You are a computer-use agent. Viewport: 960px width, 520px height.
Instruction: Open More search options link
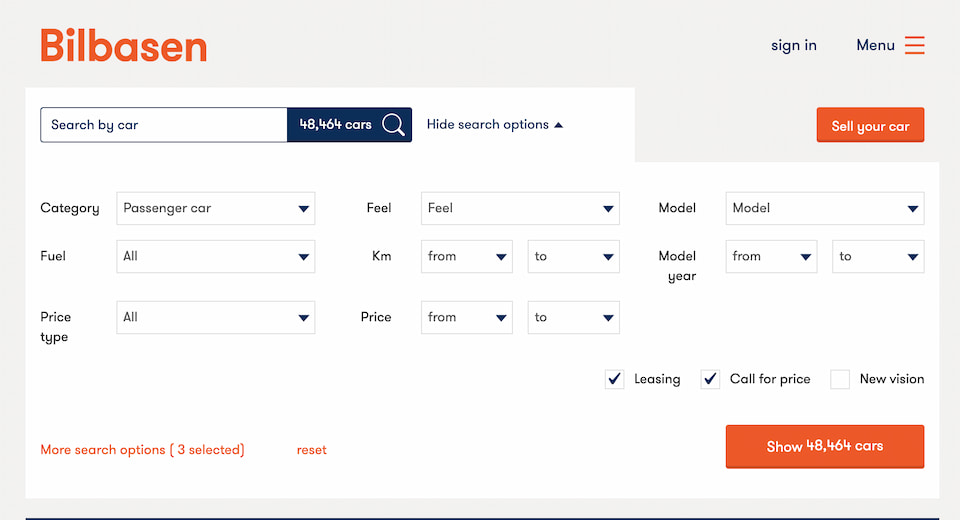click(142, 450)
